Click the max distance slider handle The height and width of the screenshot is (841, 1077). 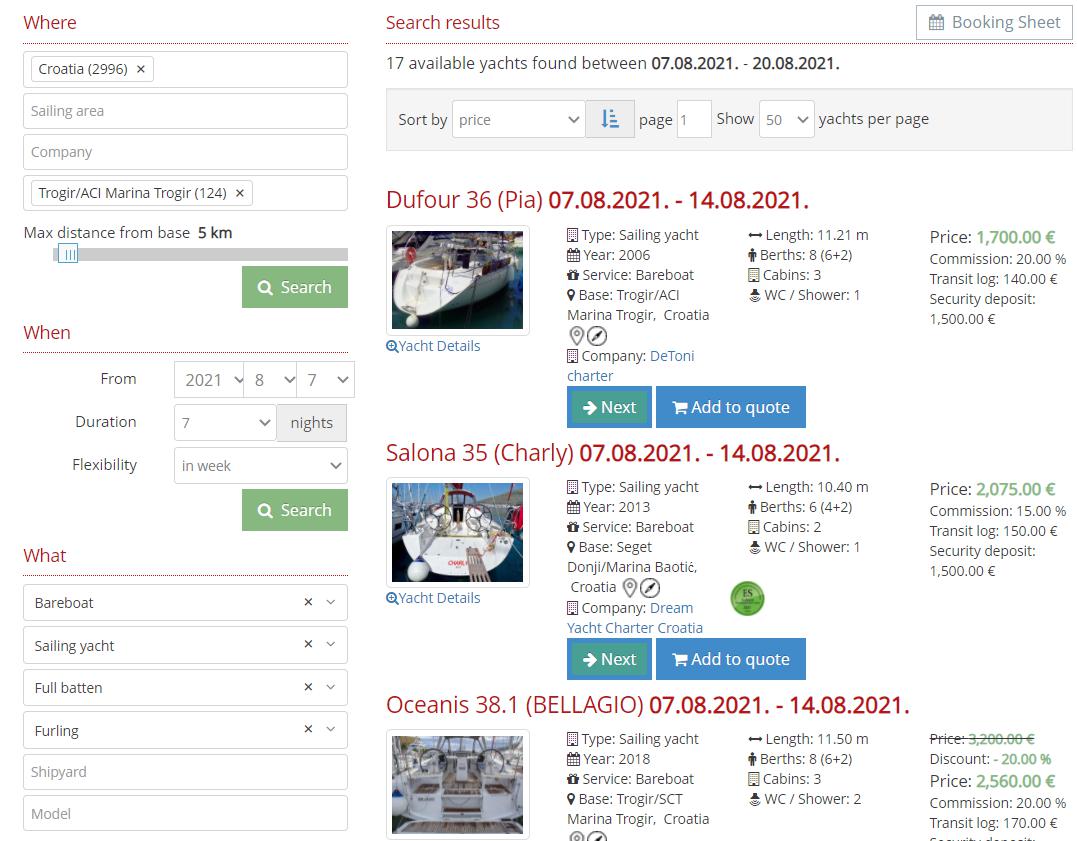68,255
